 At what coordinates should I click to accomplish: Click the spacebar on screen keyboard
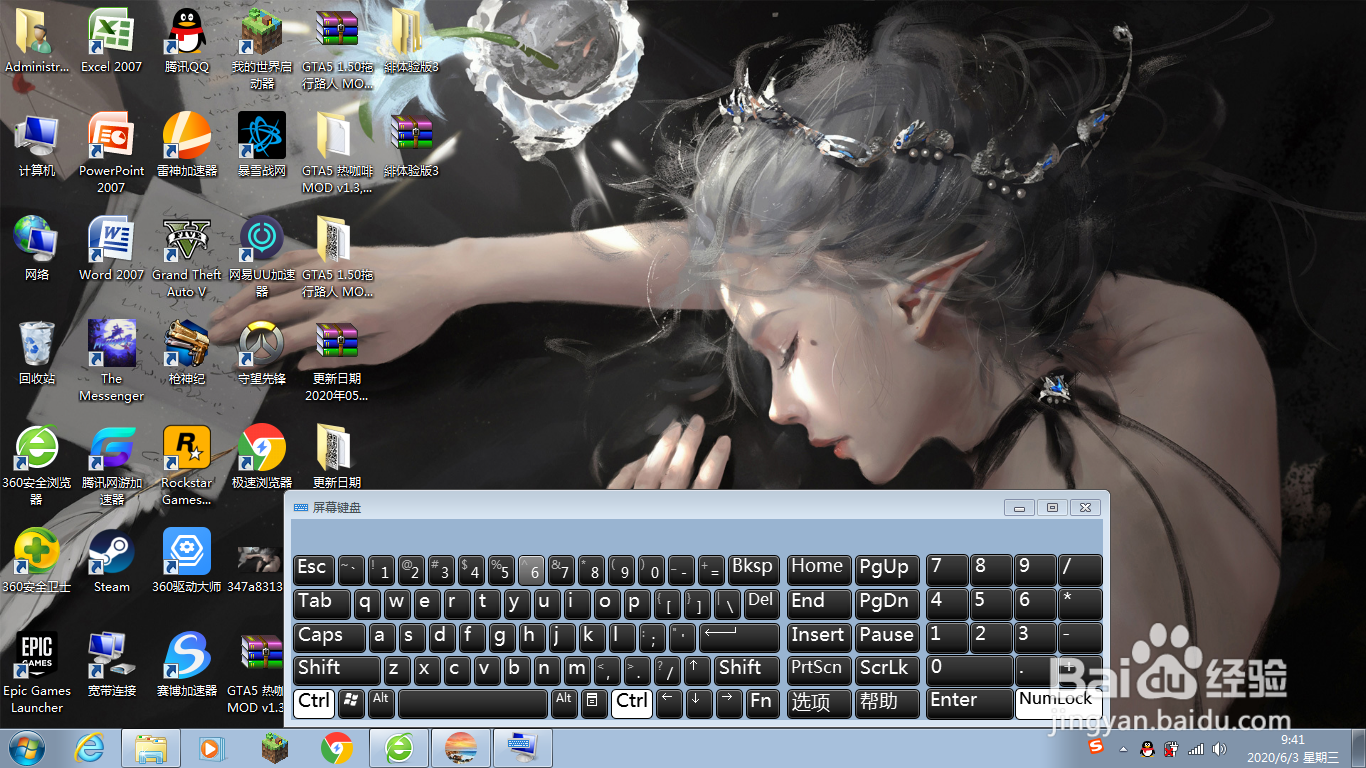[x=473, y=702]
